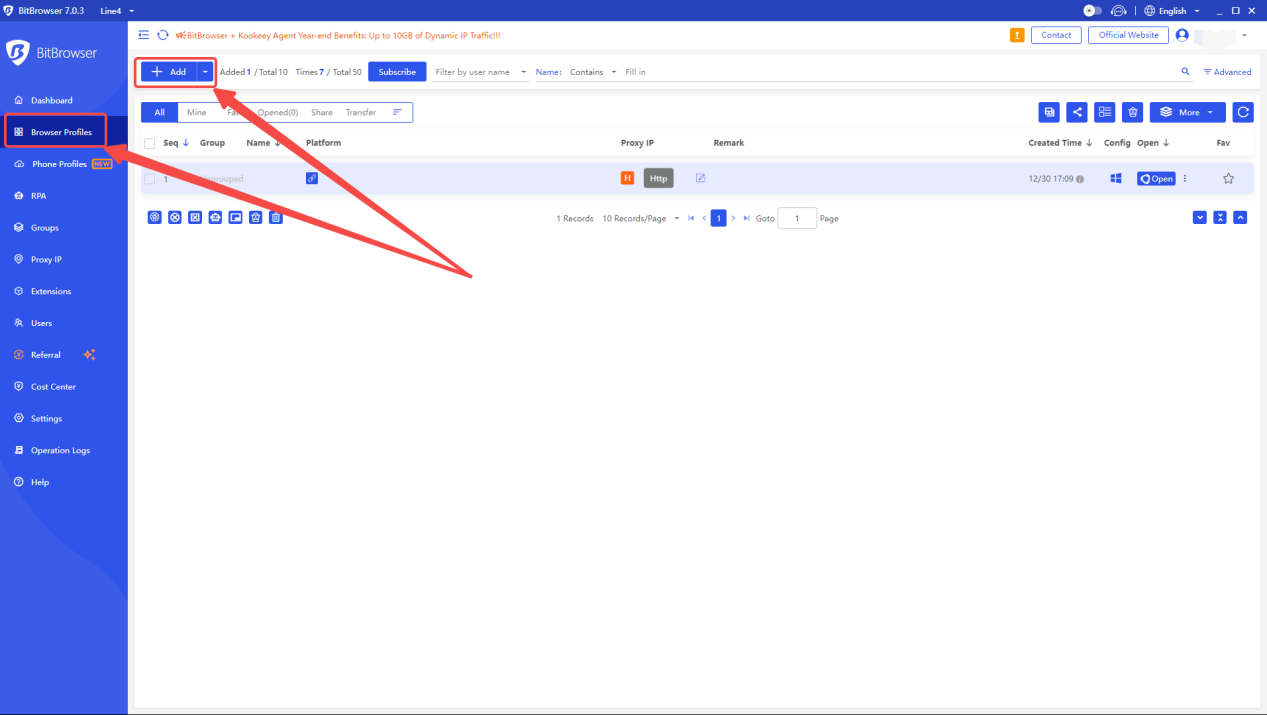Click the Fill in search field

[898, 72]
